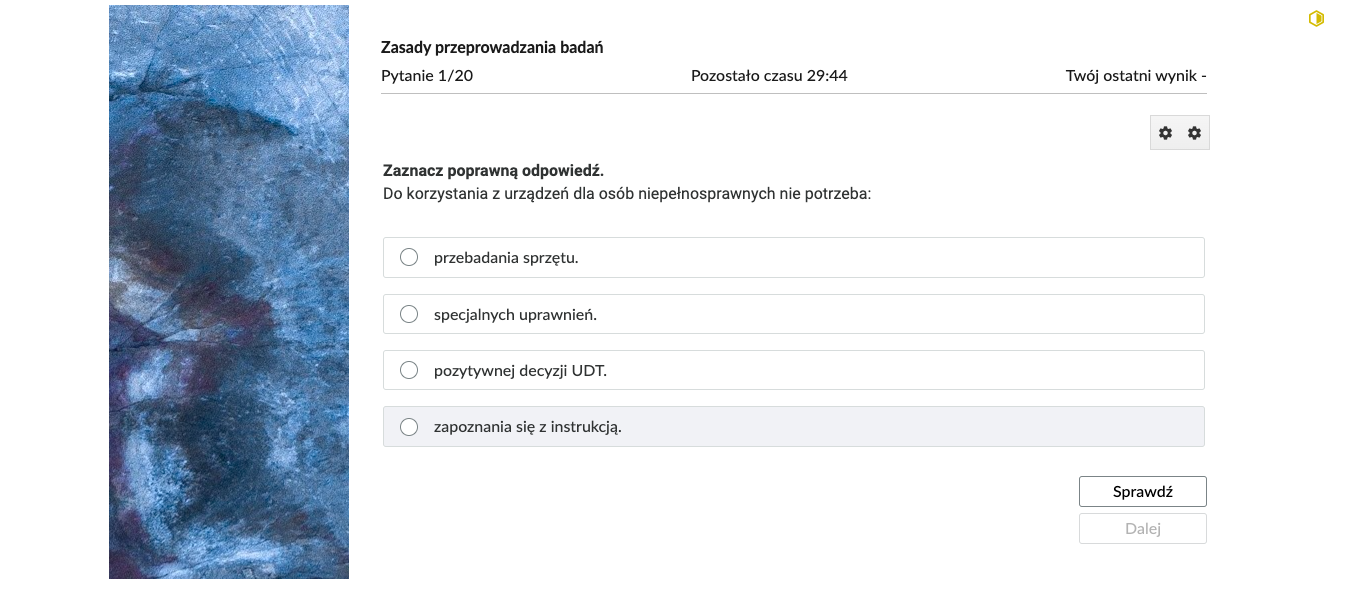Select the radio button for 'specjalnych uprawnień'
This screenshot has height=595, width=1361.
click(409, 313)
